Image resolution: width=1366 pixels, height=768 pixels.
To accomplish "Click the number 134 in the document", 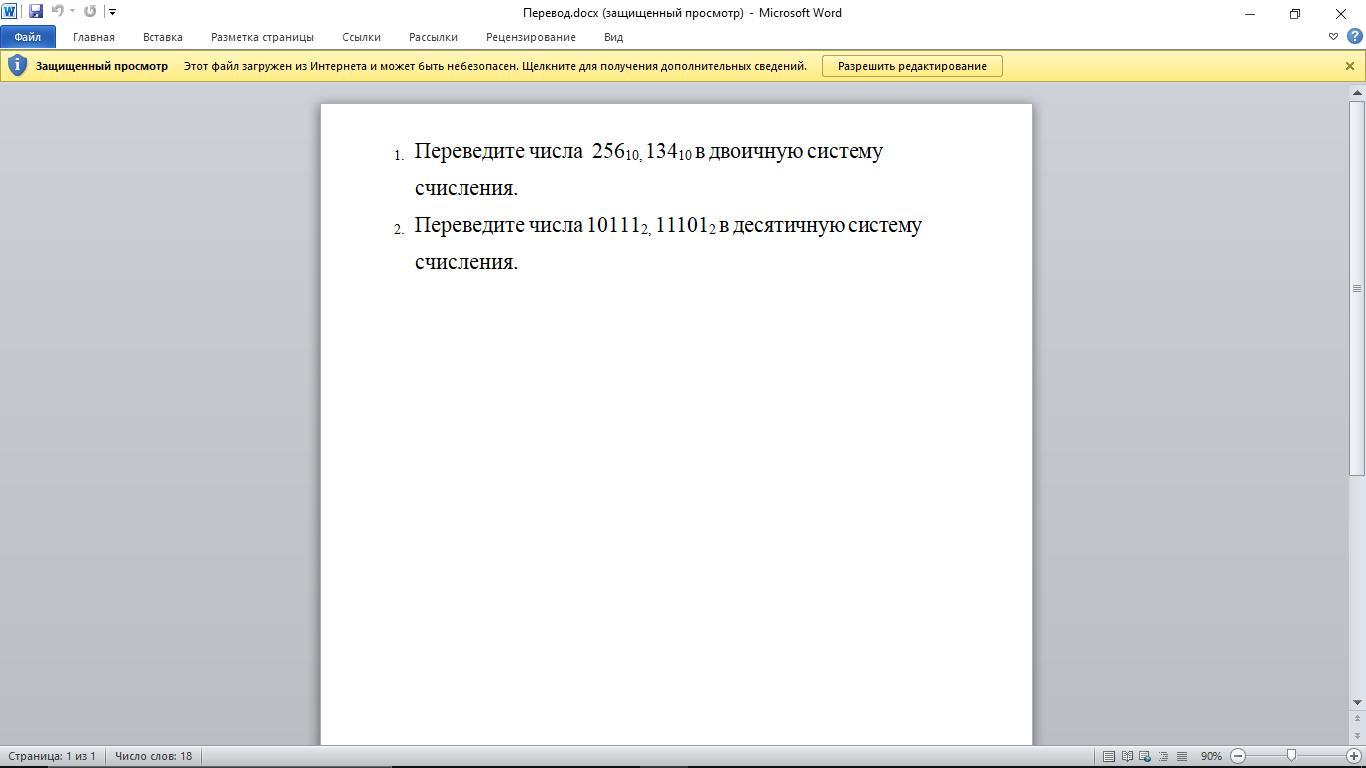I will click(x=662, y=151).
